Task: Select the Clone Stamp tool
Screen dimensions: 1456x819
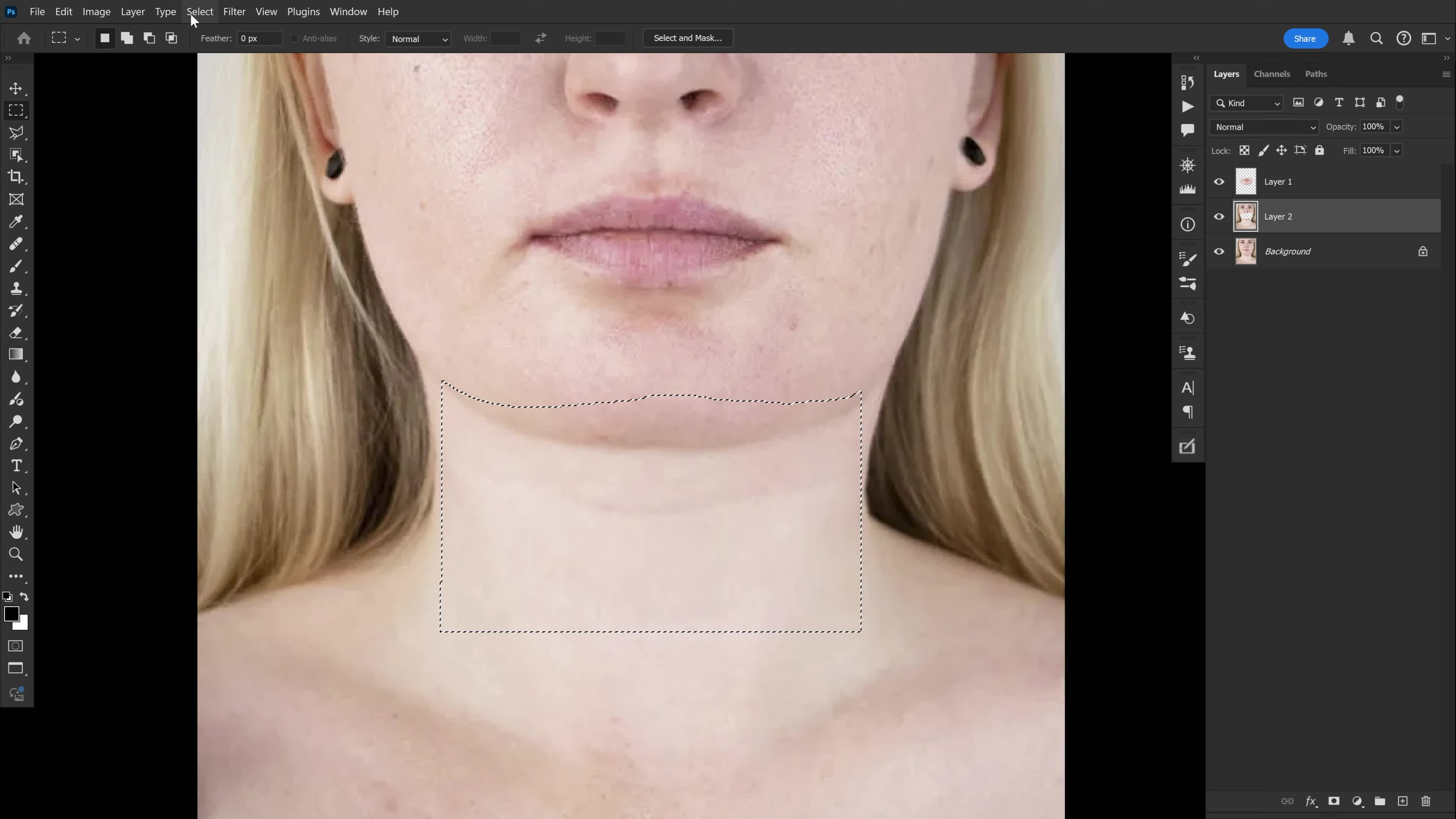Action: coord(16,288)
